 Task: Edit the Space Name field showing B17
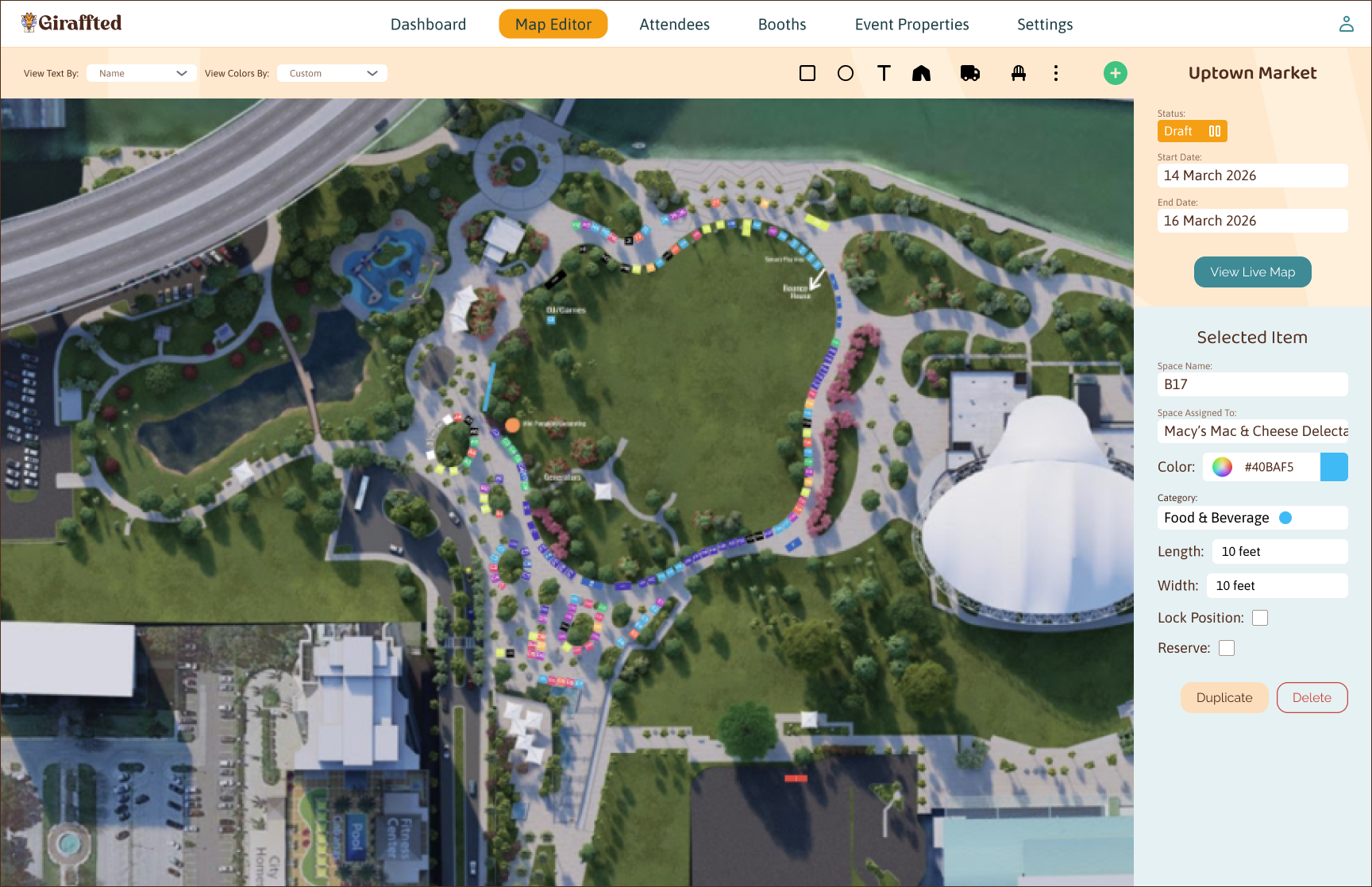[x=1252, y=384]
